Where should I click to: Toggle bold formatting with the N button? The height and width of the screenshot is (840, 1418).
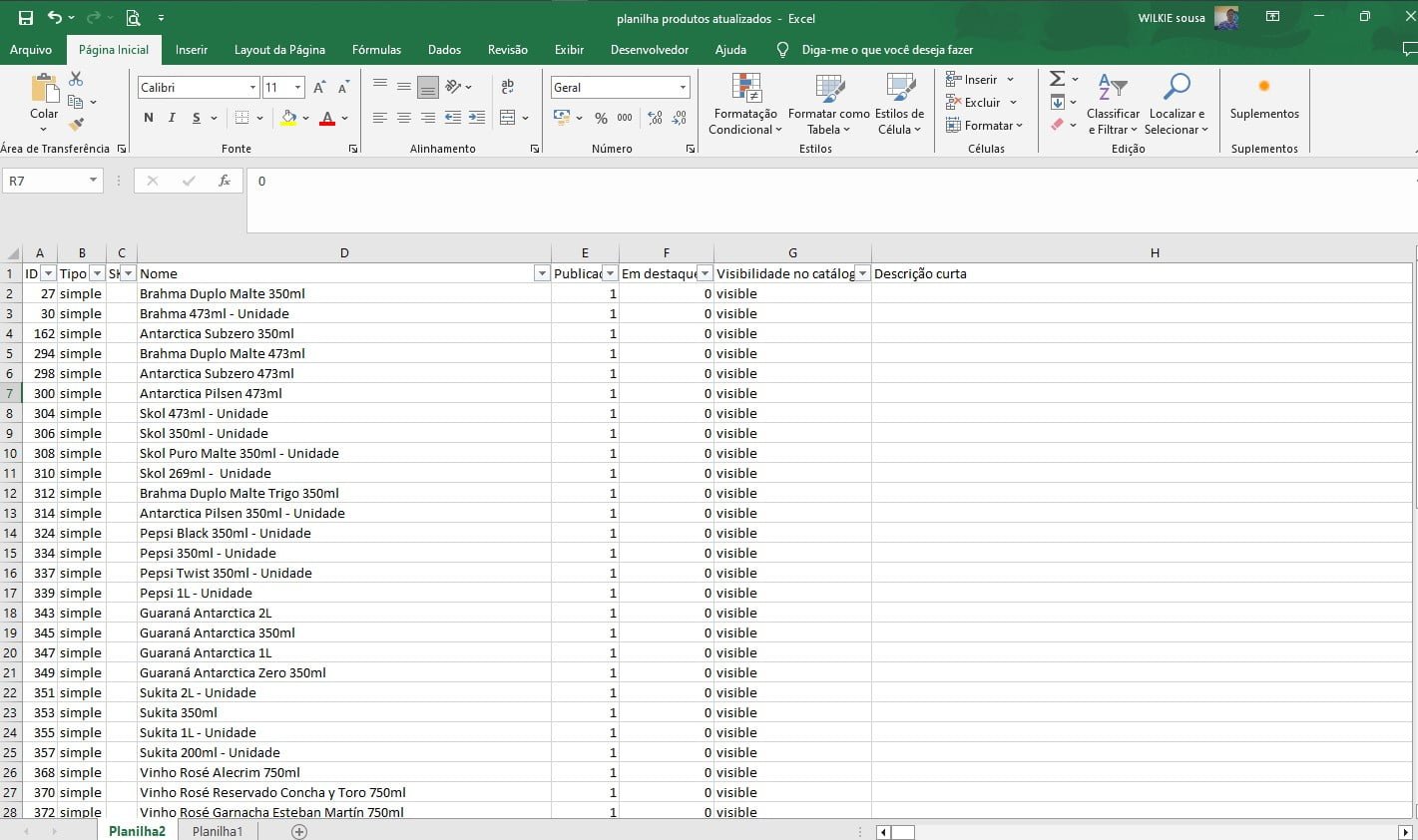[148, 117]
